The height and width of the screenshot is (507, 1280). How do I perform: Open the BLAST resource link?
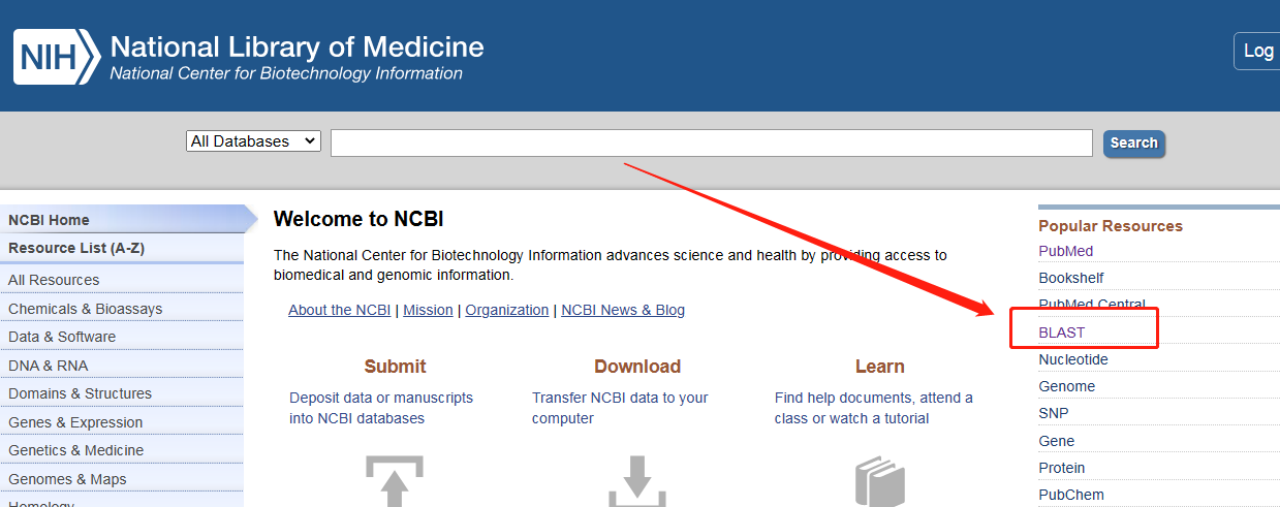pyautogui.click(x=1061, y=332)
